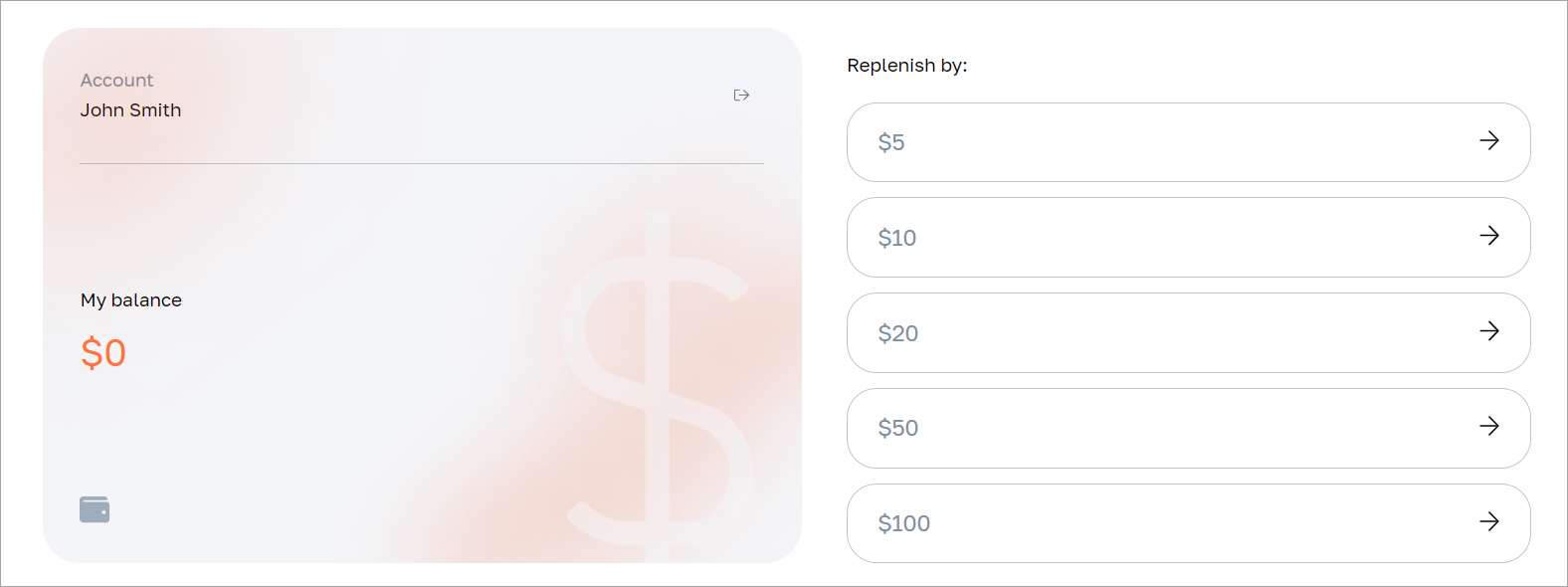
Task: Click the divider line under the account name
Action: point(422,164)
